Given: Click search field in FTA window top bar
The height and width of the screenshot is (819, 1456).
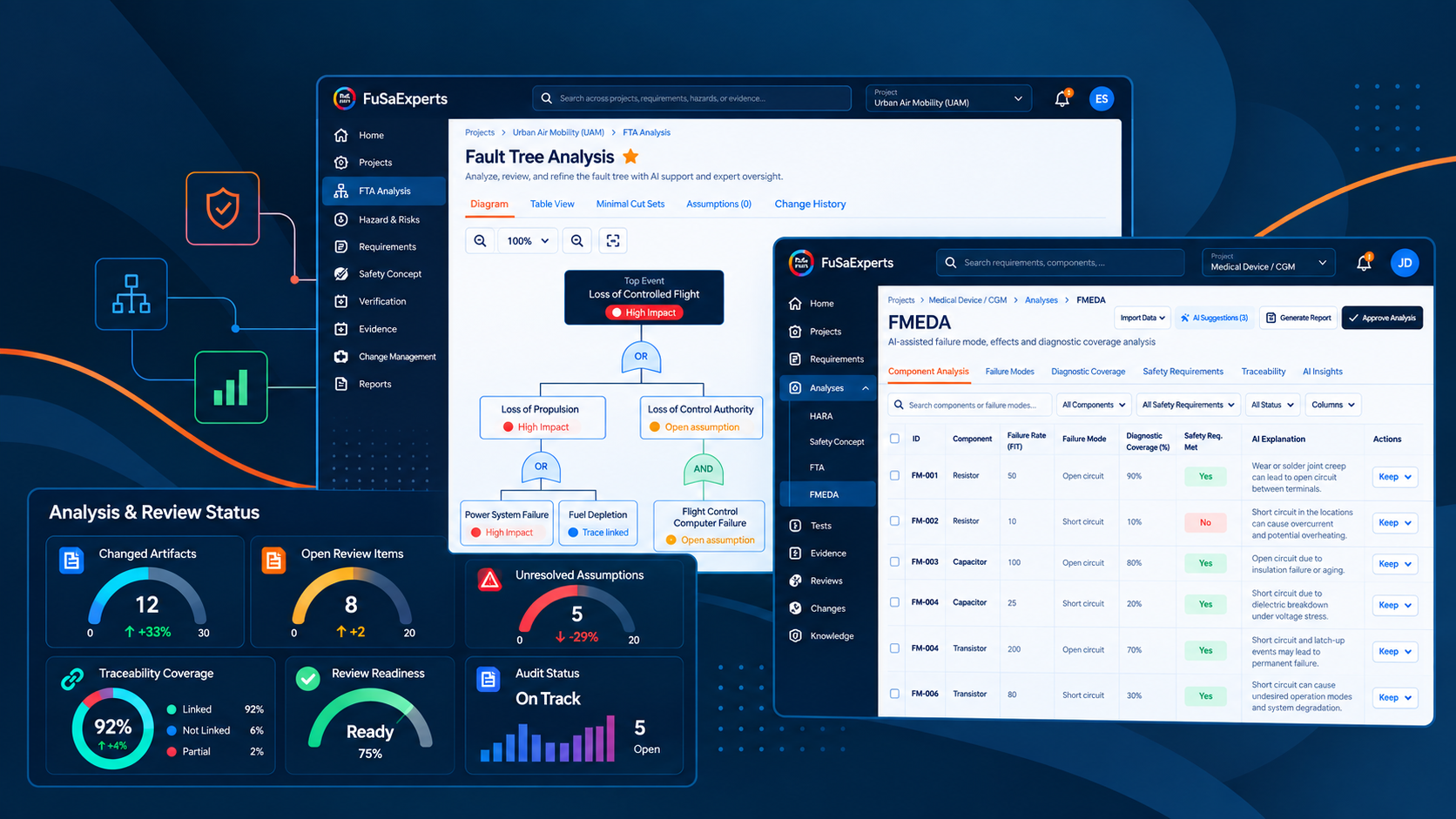Looking at the screenshot, I should (x=692, y=98).
